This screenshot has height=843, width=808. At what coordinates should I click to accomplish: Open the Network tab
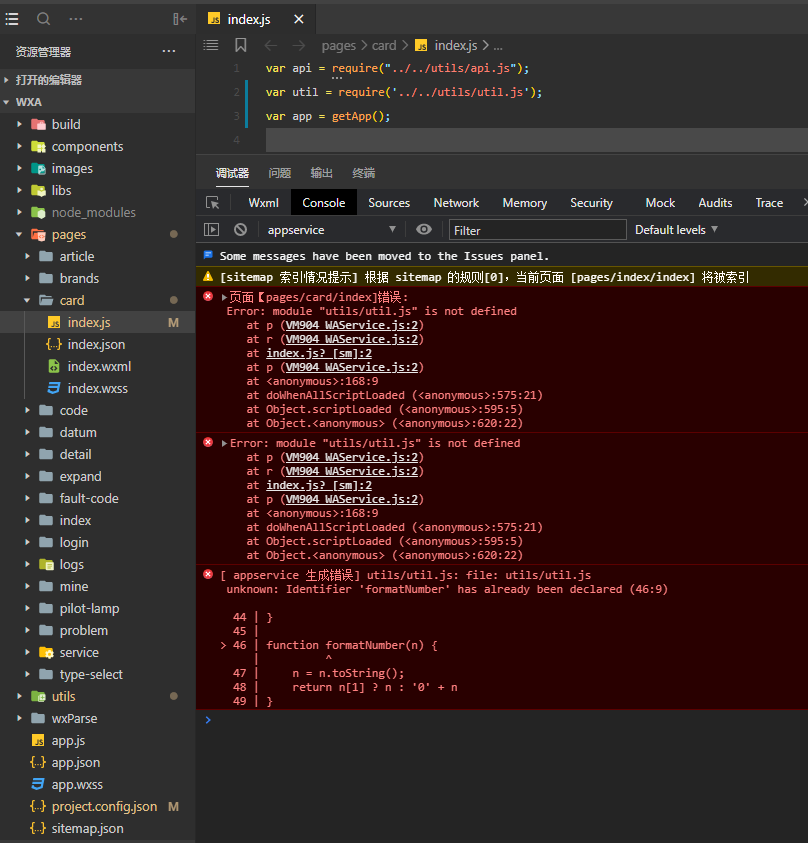point(456,203)
